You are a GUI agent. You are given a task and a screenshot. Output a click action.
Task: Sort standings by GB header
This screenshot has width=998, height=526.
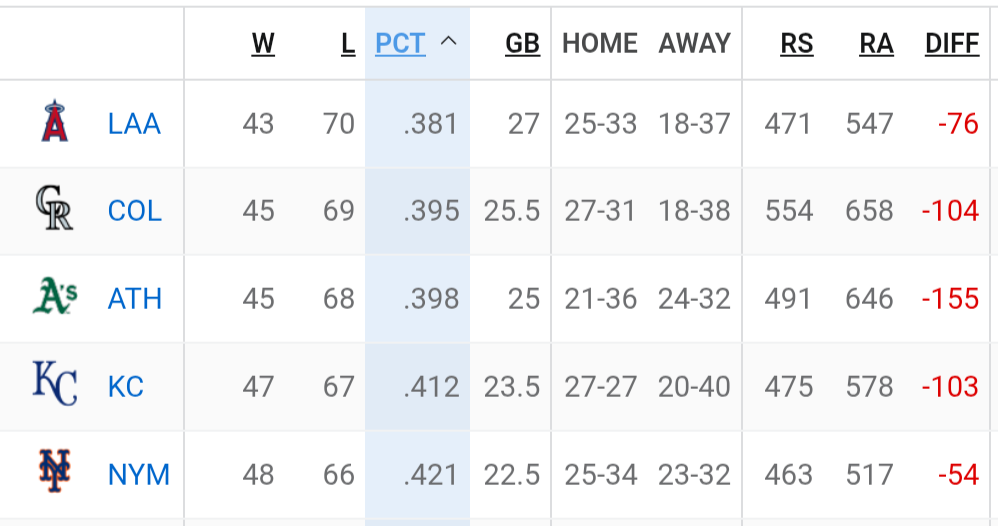(x=523, y=43)
